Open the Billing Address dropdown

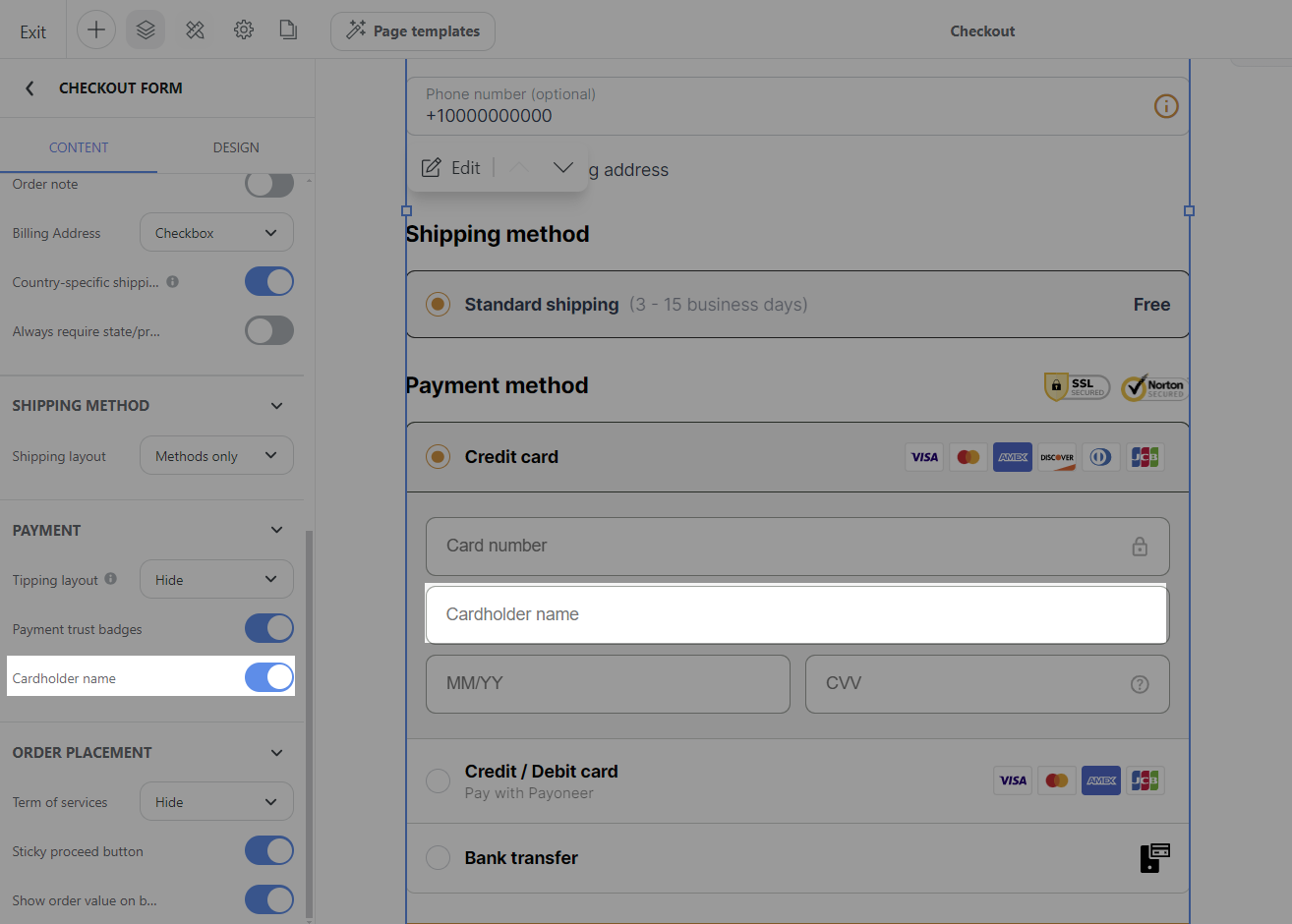point(216,233)
